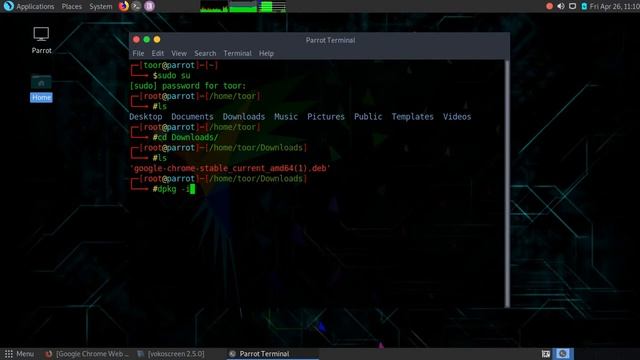Open the Terminal menu in menu bar
The image size is (640, 360).
(x=237, y=53)
